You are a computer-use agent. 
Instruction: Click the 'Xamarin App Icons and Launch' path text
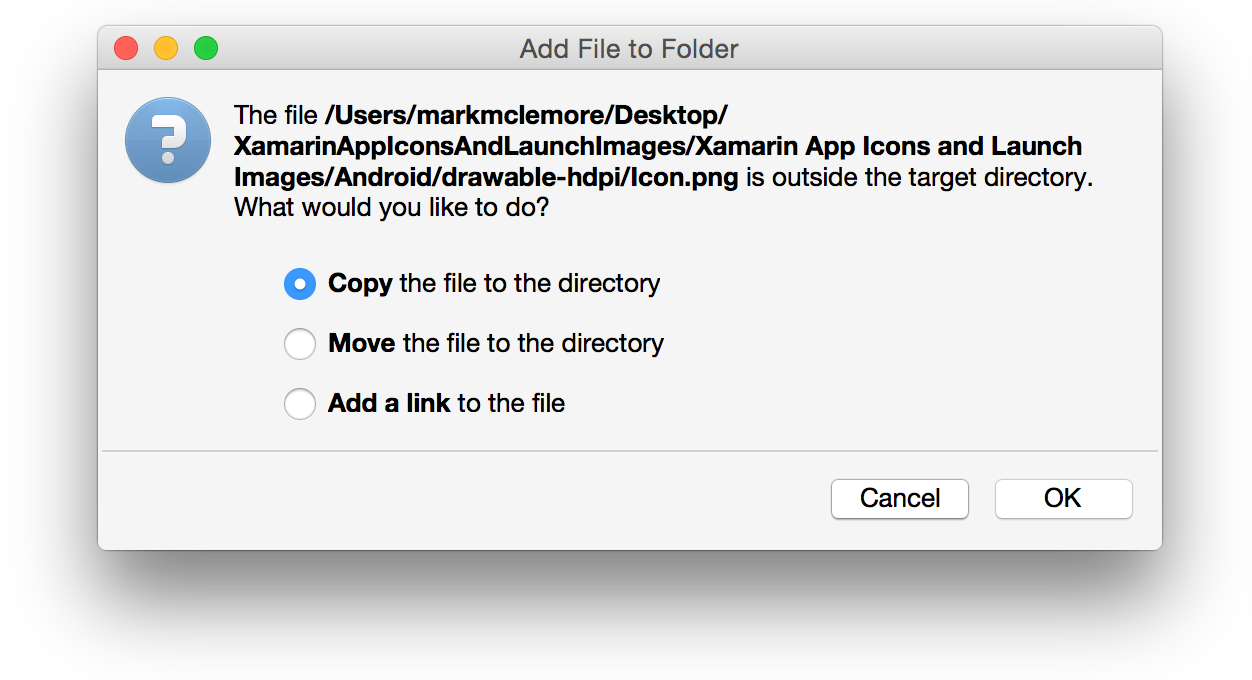(x=888, y=146)
